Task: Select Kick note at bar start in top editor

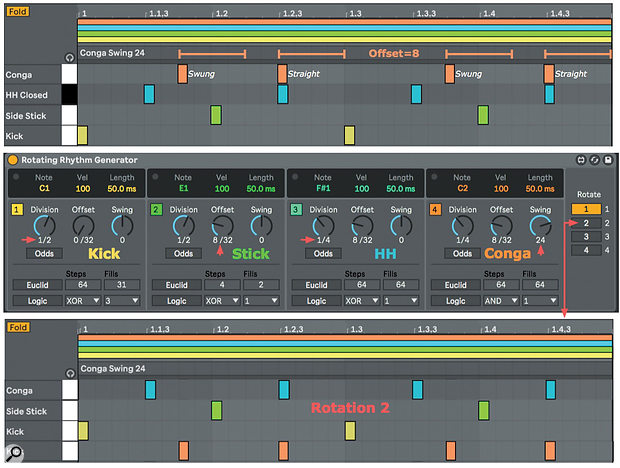Action: [83, 135]
